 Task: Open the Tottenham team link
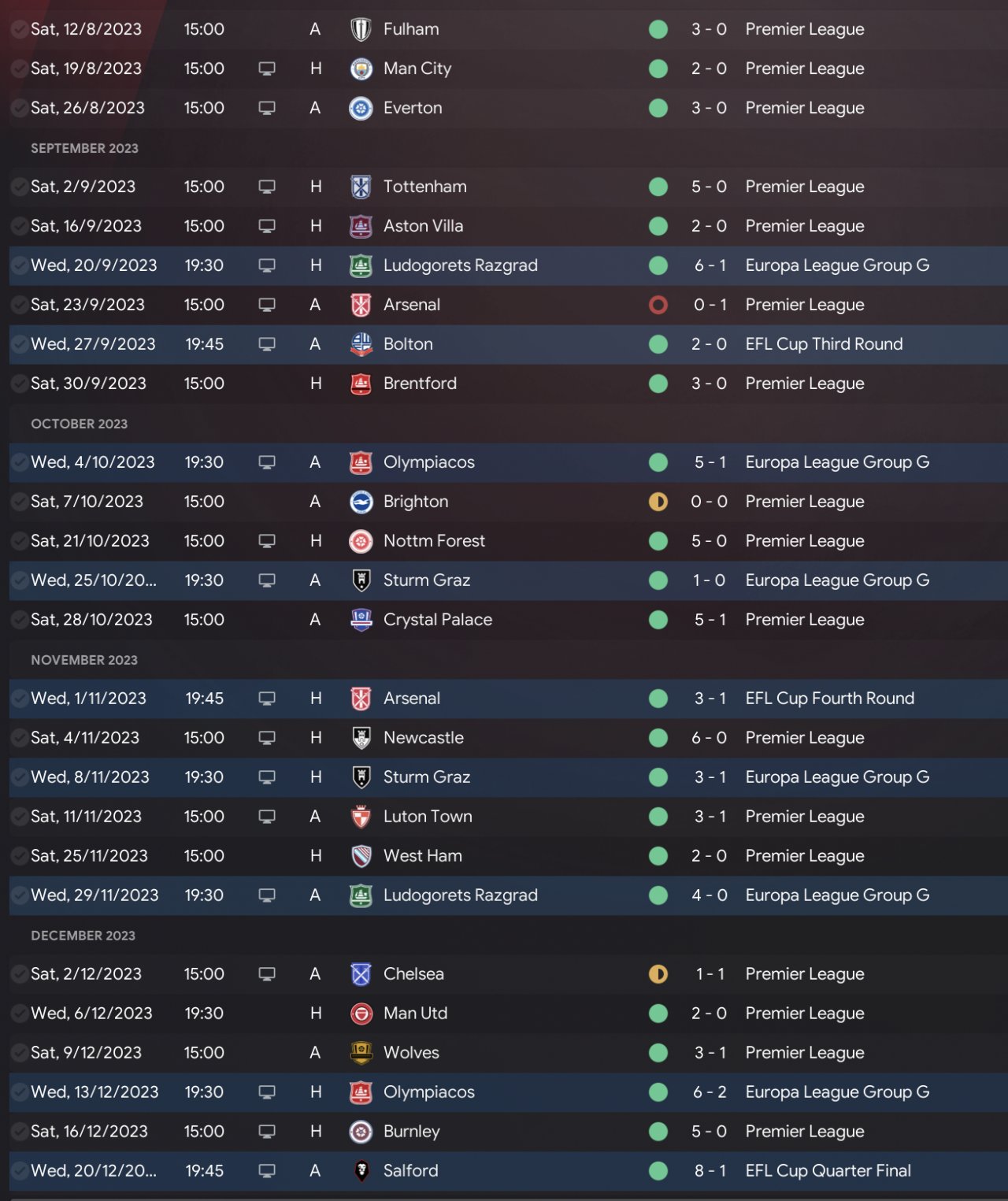tap(424, 187)
